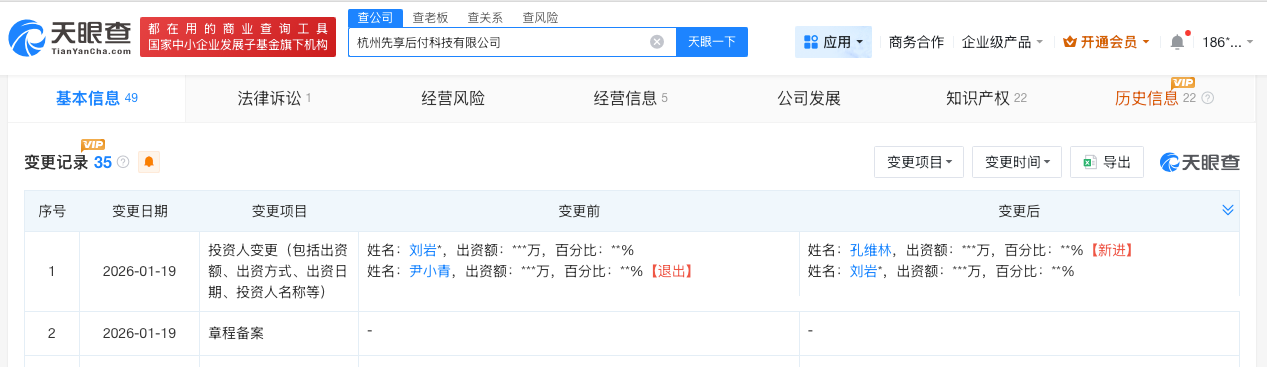Open 刘岩 link in 变更前 column

tap(423, 250)
